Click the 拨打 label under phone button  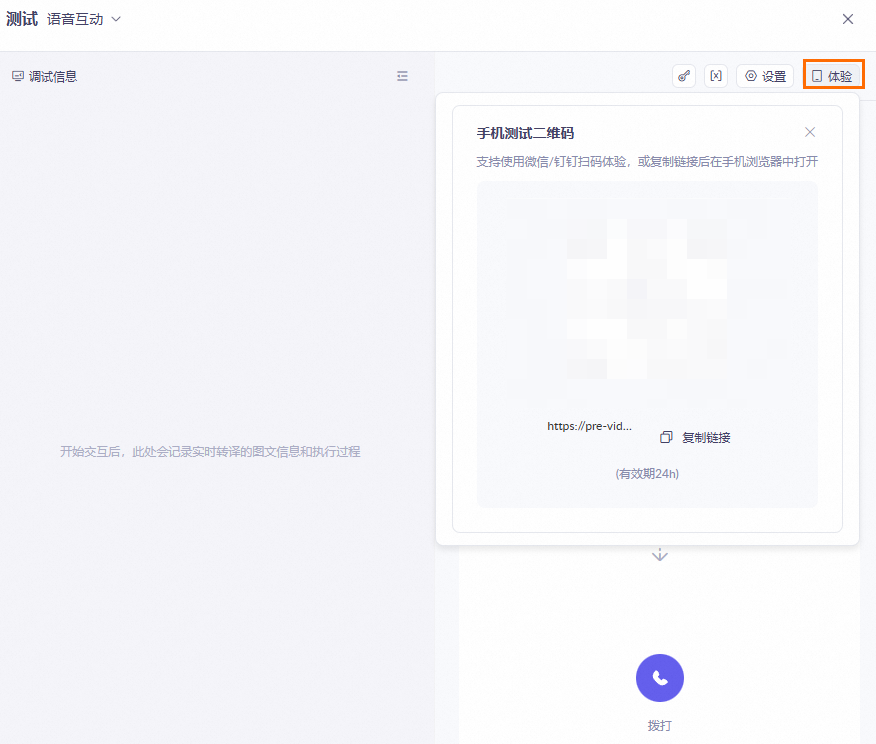660,726
